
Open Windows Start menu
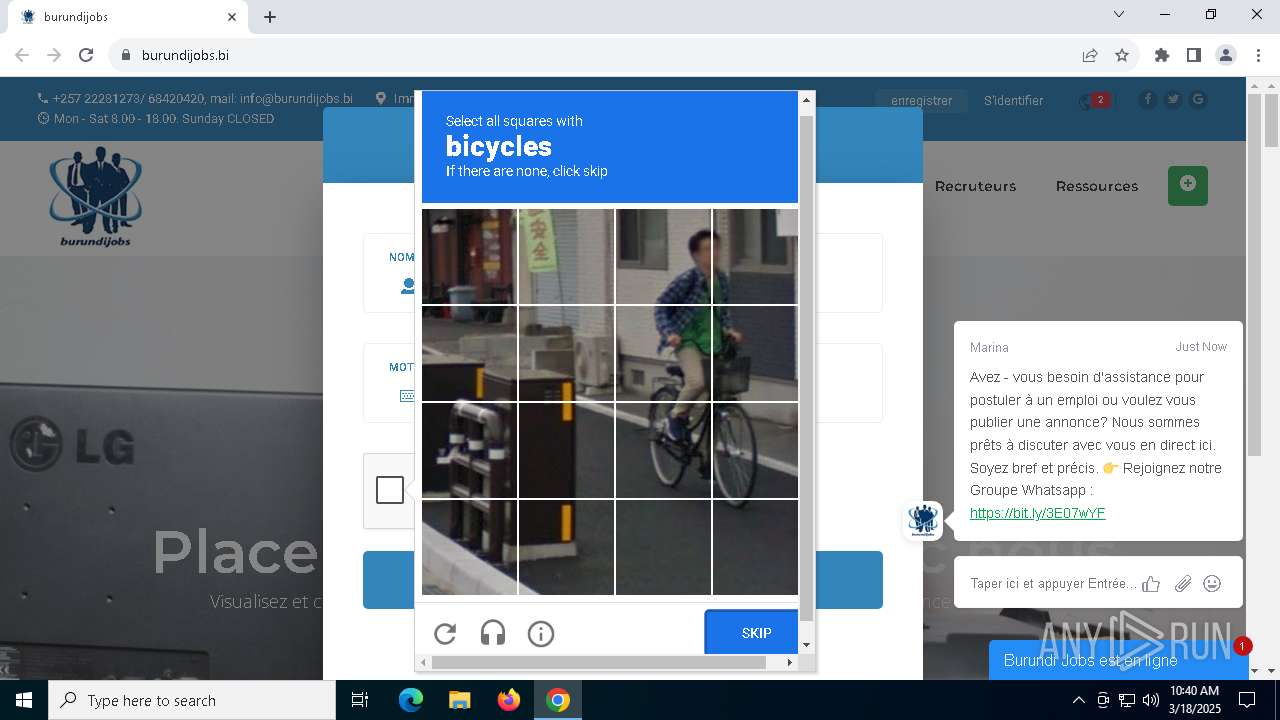coord(24,700)
